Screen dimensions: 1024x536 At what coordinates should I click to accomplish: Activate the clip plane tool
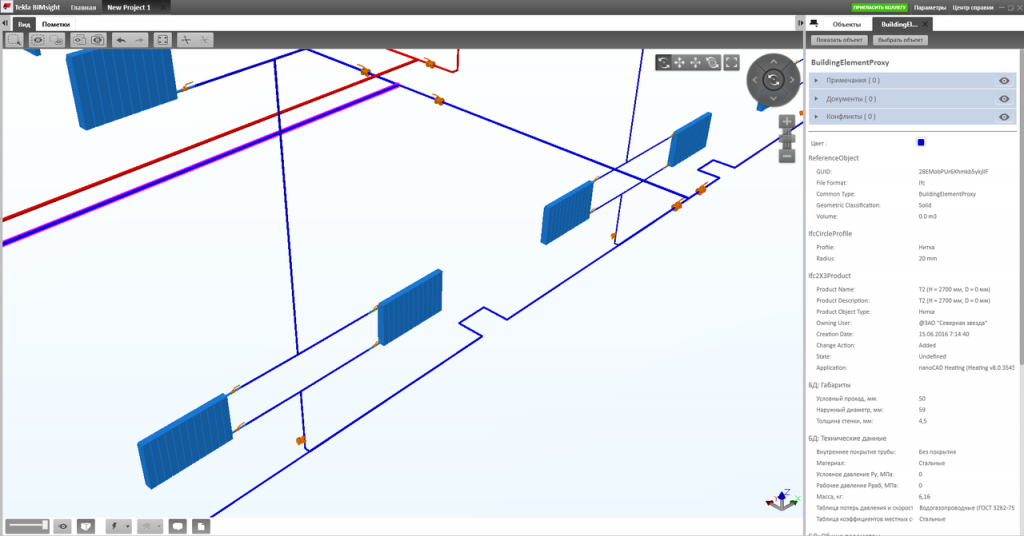click(x=186, y=40)
